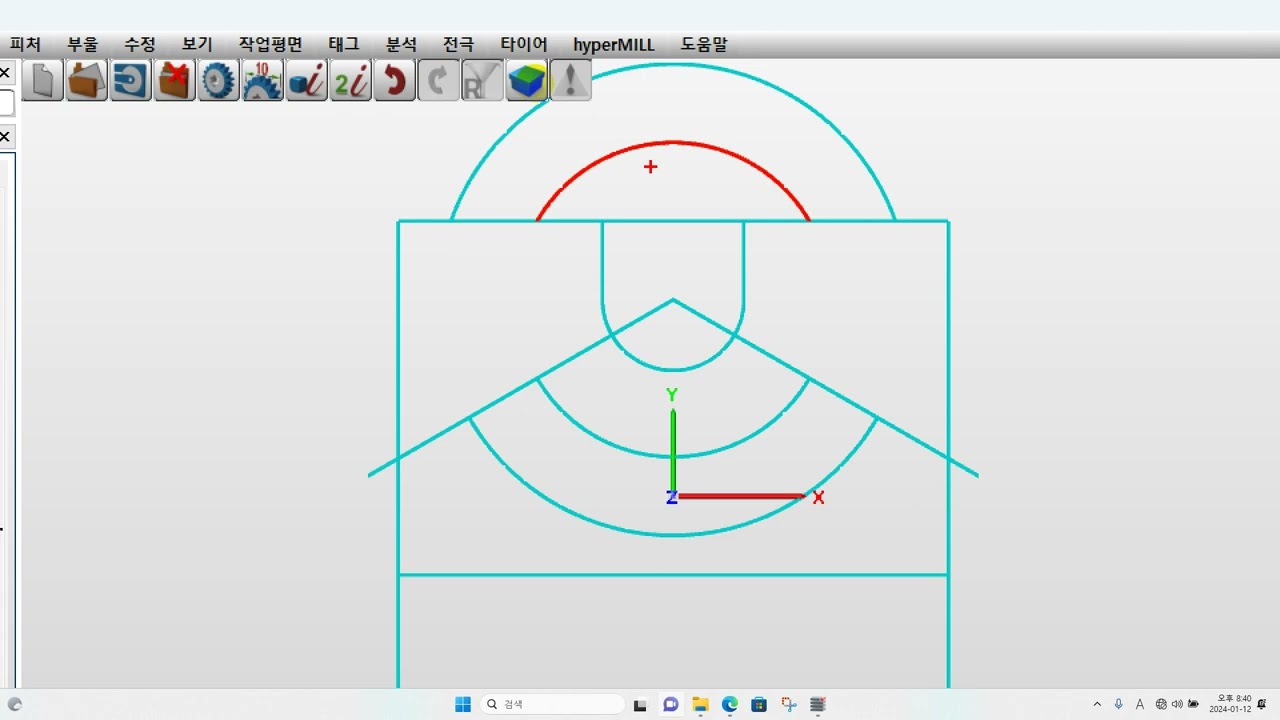
Task: Open the 부울 menu
Action: (83, 45)
